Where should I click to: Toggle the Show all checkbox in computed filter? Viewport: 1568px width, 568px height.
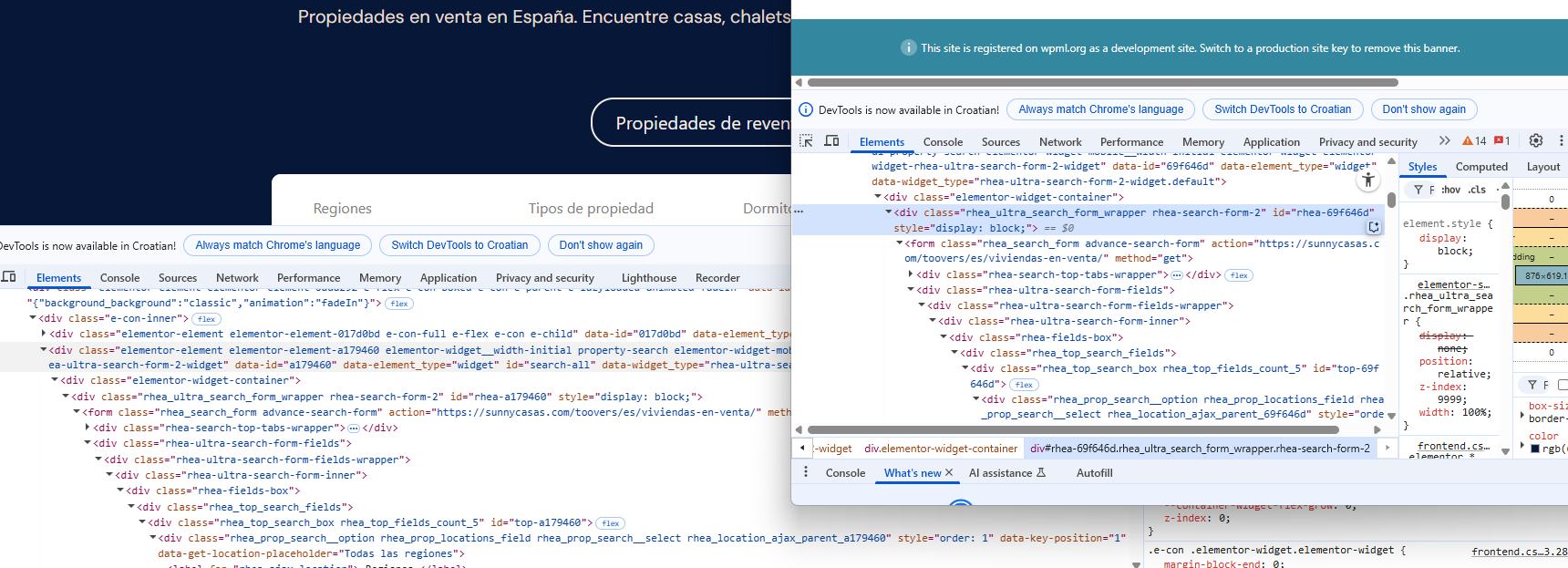(x=1563, y=385)
